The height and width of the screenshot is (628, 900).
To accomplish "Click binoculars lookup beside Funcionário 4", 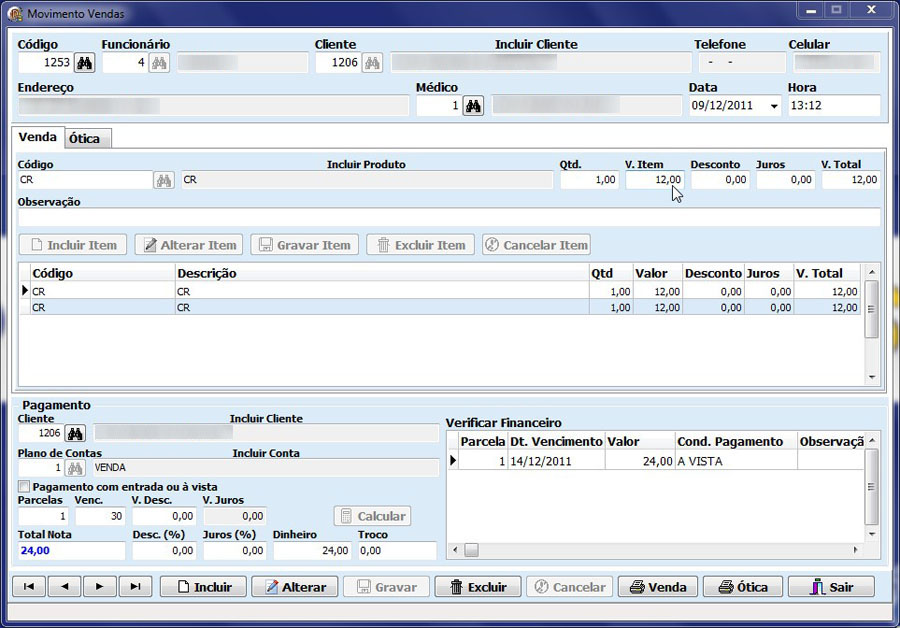I will (x=159, y=63).
